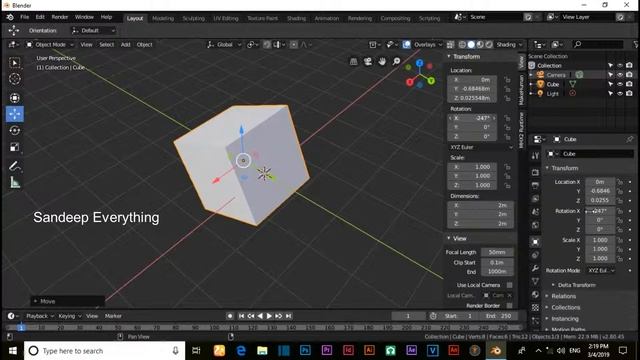The image size is (640, 360).
Task: Activate the Scale tool
Action: point(15,147)
